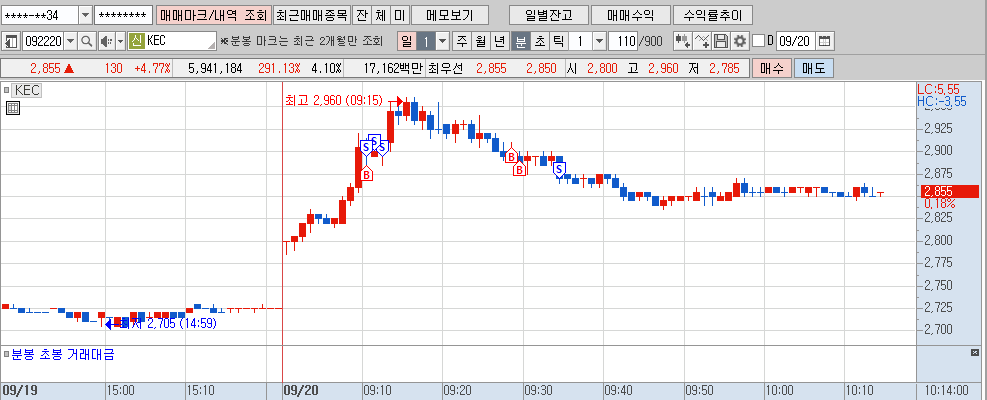Image resolution: width=987 pixels, height=400 pixels.
Task: Toggle the KEC series legend square
Action: [7, 91]
